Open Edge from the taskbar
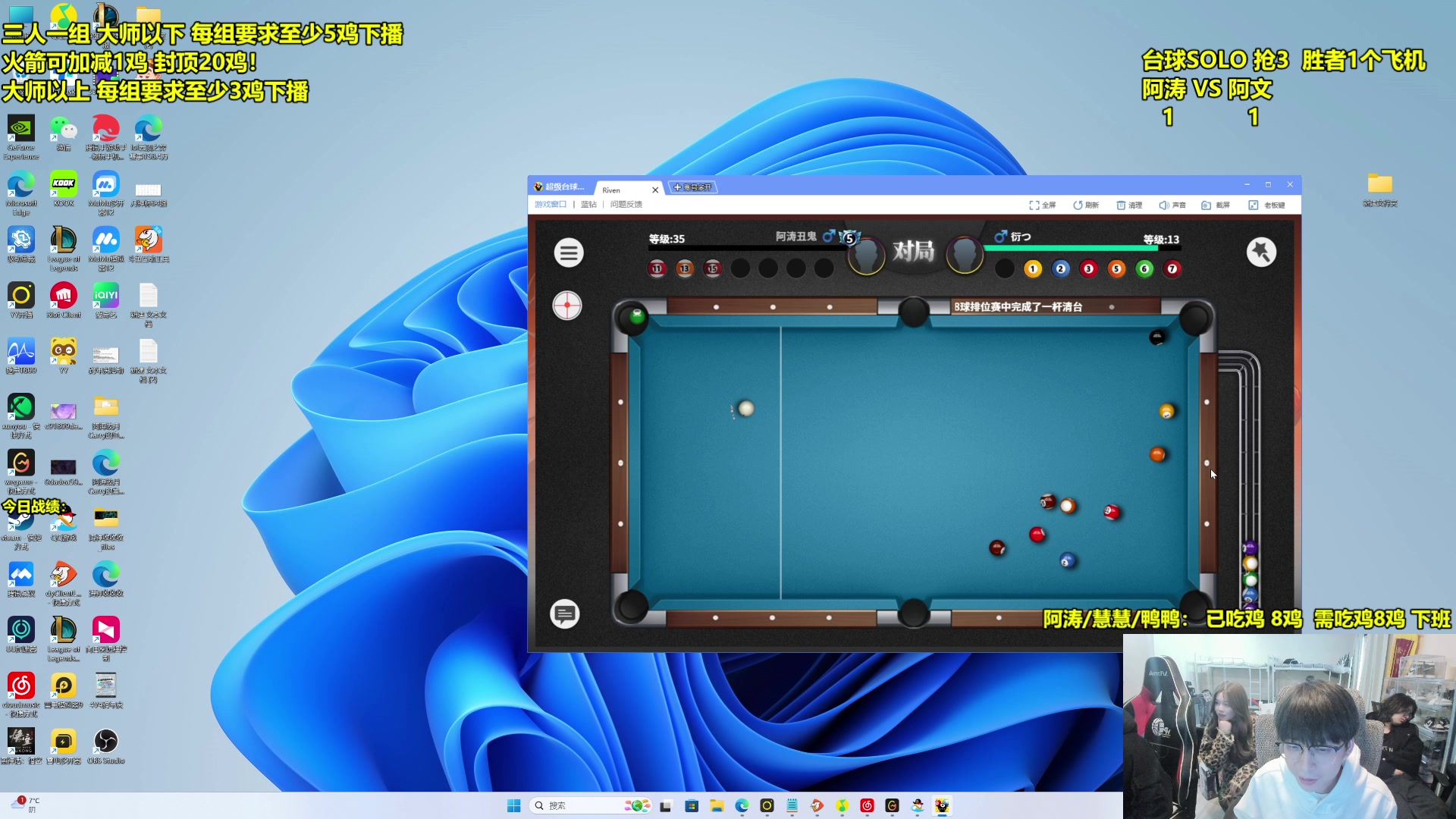This screenshot has height=819, width=1456. pos(742,805)
